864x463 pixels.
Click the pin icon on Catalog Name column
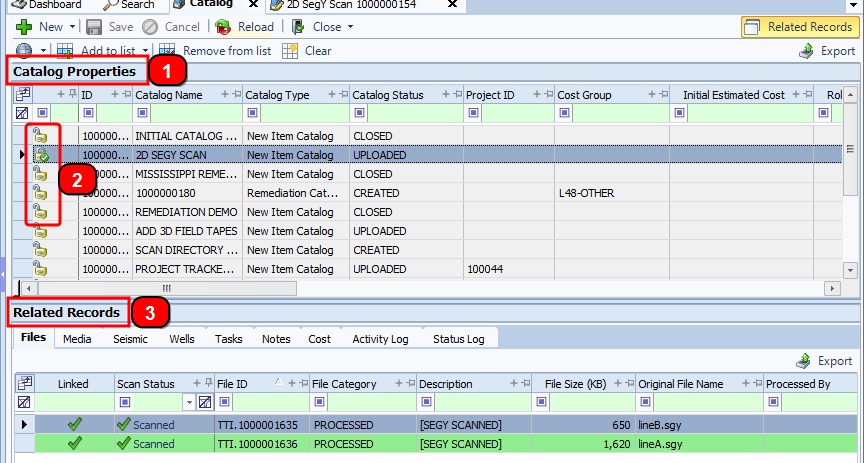(x=236, y=94)
